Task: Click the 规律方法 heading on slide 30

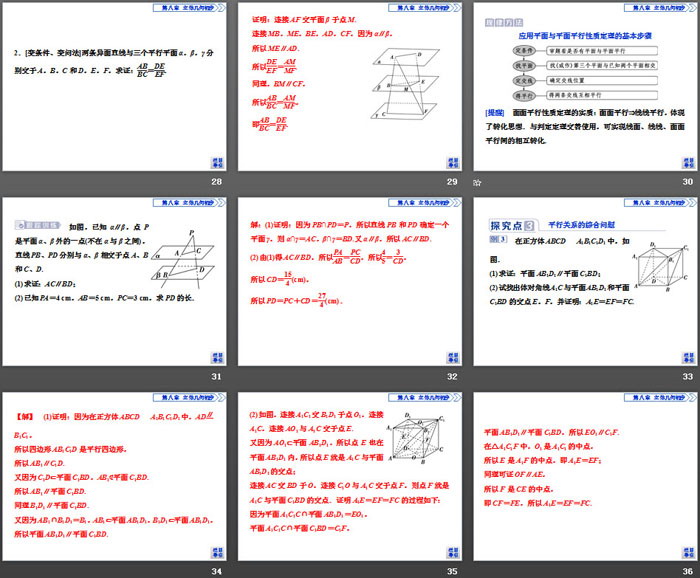Action: [x=504, y=23]
